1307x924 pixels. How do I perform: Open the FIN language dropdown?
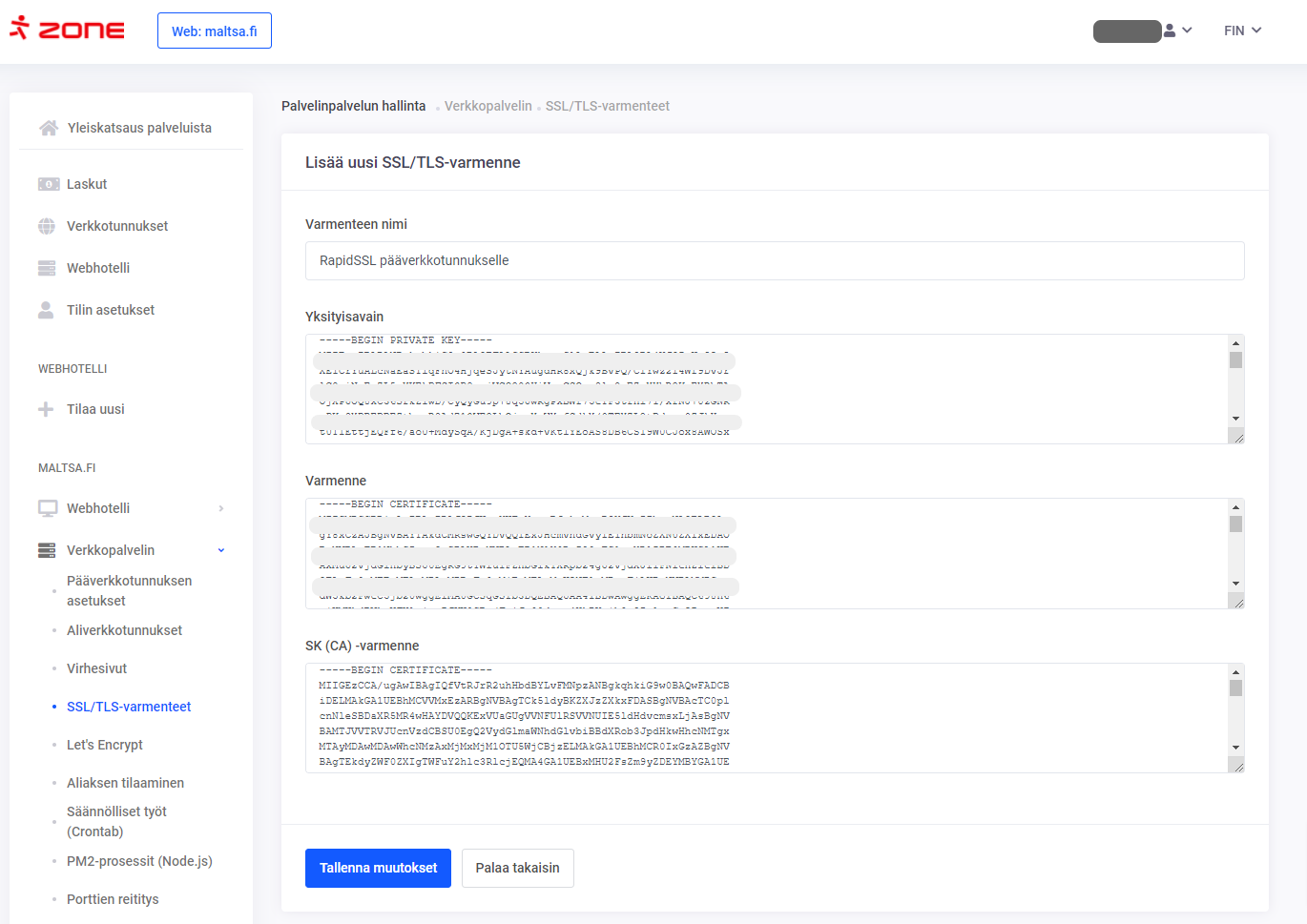[1242, 31]
